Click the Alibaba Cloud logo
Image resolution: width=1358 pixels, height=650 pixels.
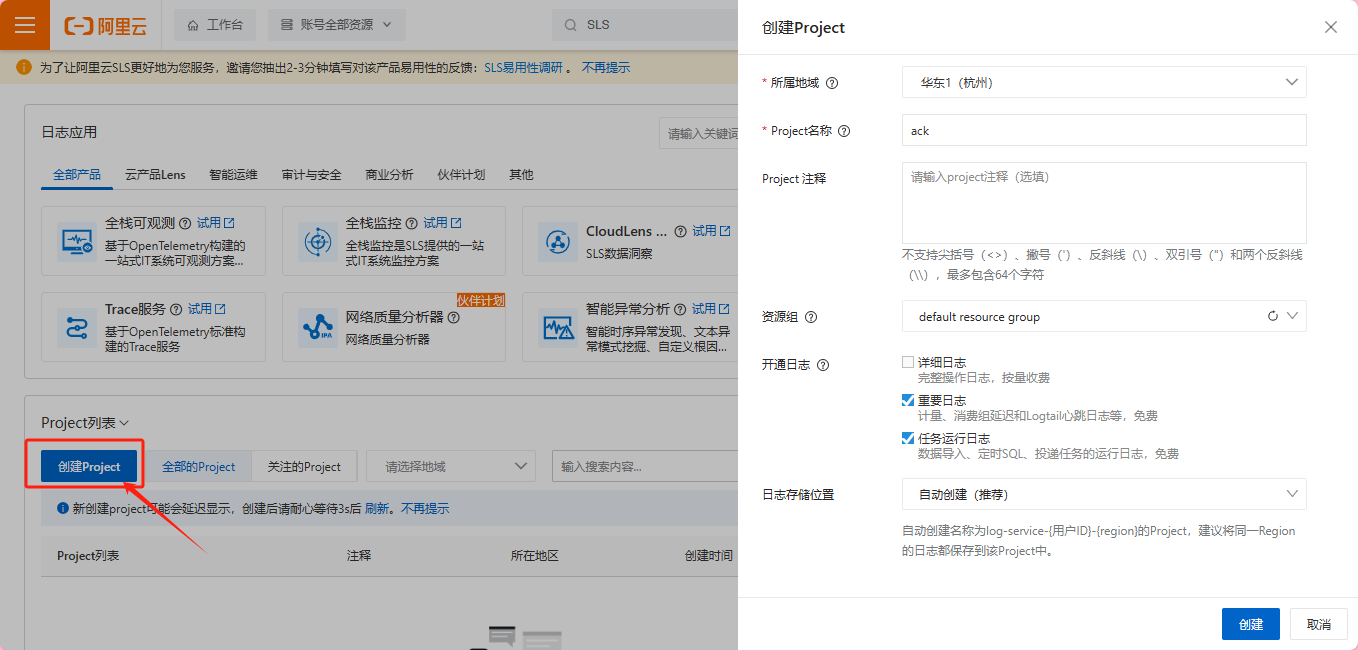pyautogui.click(x=105, y=26)
